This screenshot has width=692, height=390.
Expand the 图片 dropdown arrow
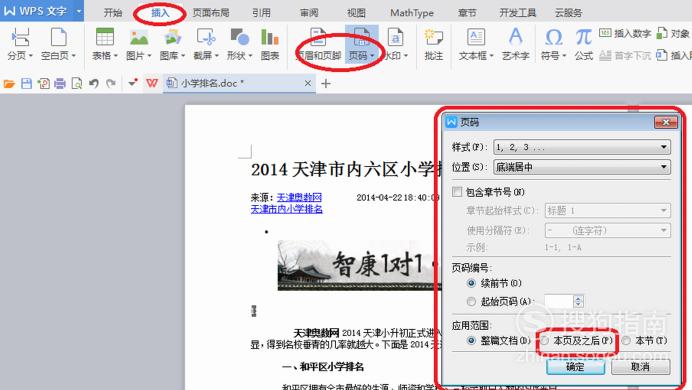point(149,56)
